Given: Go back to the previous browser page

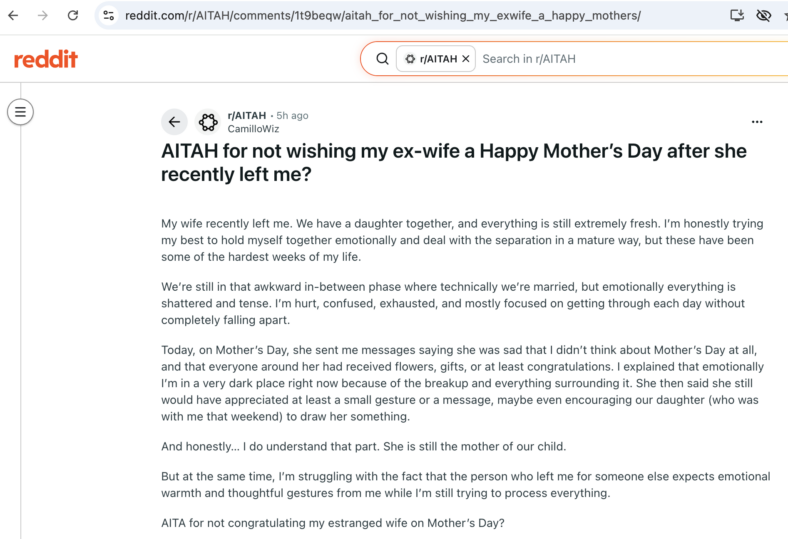Looking at the screenshot, I should tap(14, 16).
